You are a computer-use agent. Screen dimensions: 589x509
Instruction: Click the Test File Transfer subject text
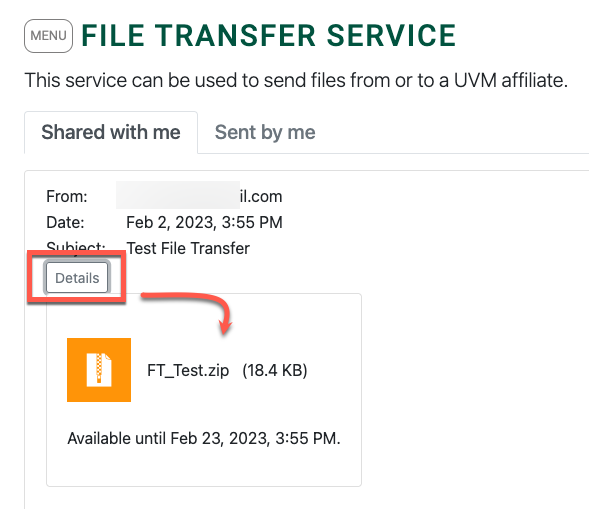tap(188, 248)
